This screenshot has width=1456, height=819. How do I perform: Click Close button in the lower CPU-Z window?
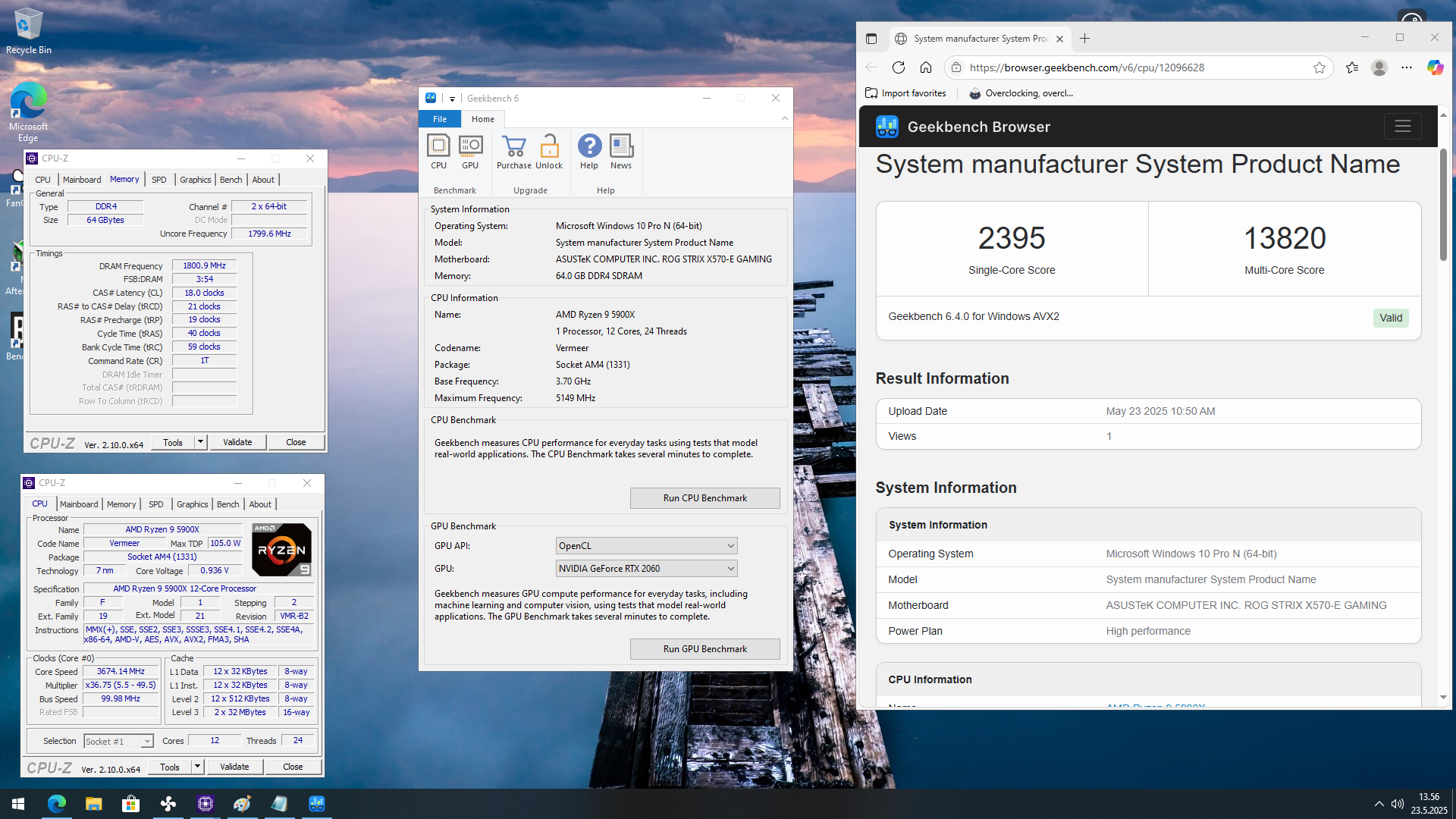click(293, 767)
